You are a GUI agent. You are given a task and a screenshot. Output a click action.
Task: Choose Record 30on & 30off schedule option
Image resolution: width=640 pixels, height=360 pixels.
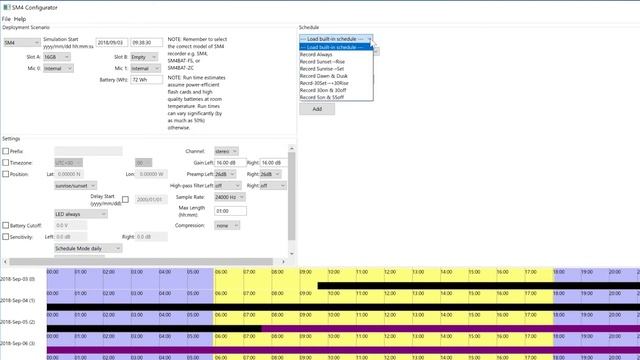(336, 90)
